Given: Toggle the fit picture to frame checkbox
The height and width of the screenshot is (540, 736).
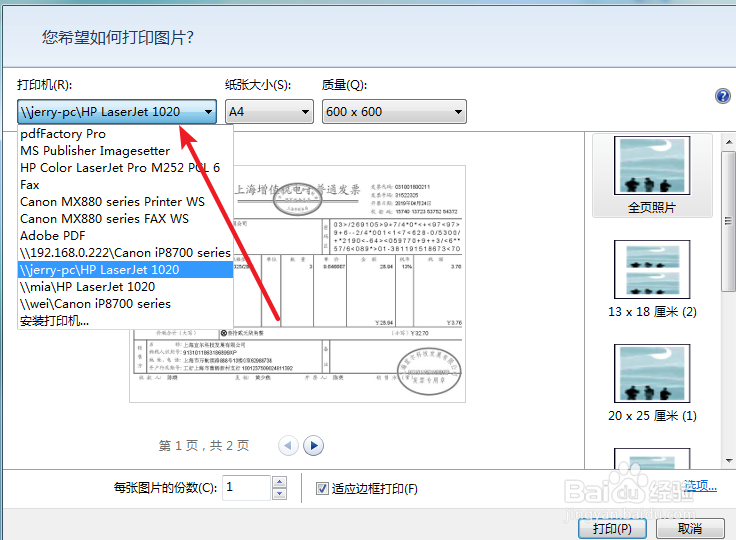Looking at the screenshot, I should 322,488.
